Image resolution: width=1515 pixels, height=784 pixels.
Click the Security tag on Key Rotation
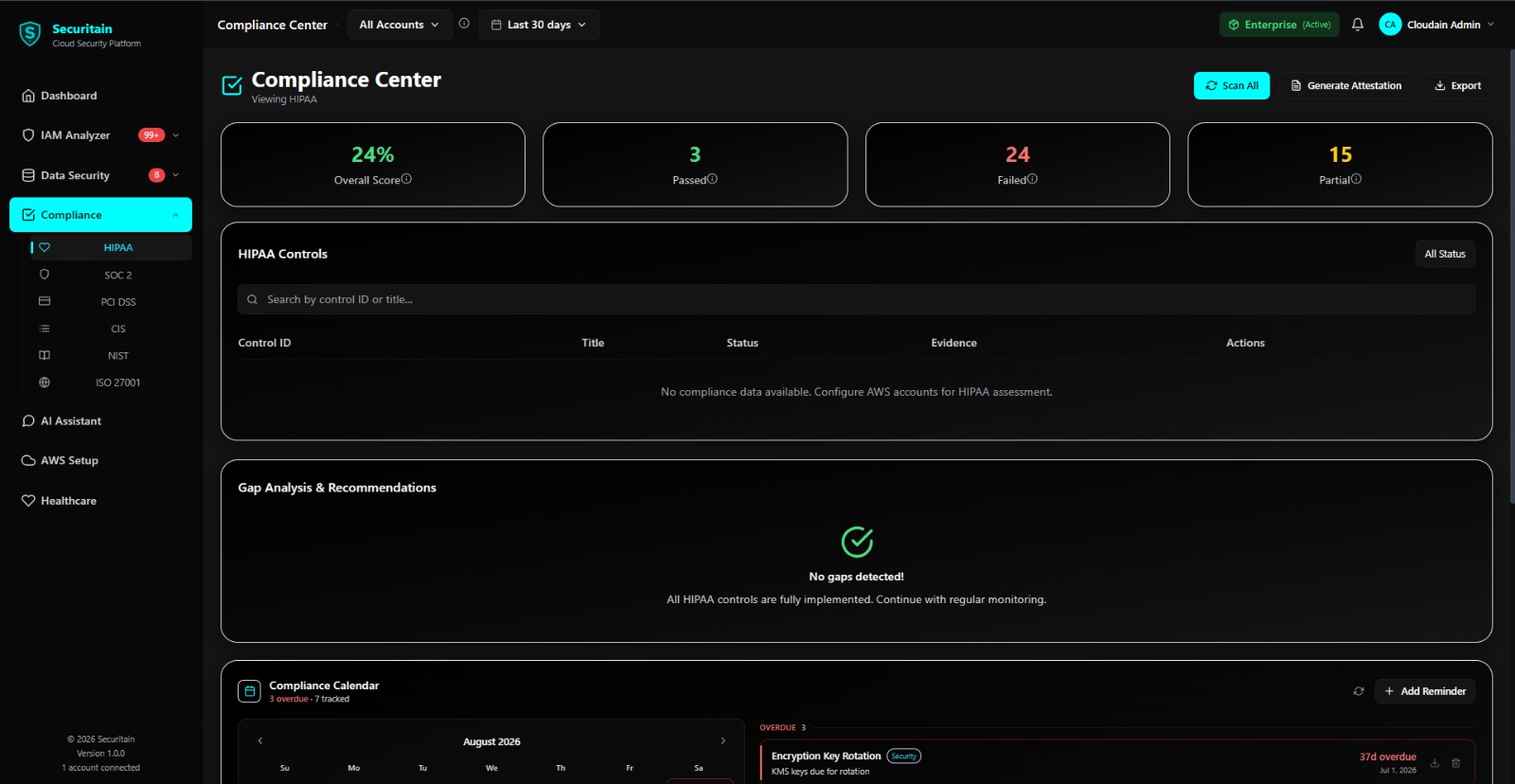pyautogui.click(x=904, y=756)
